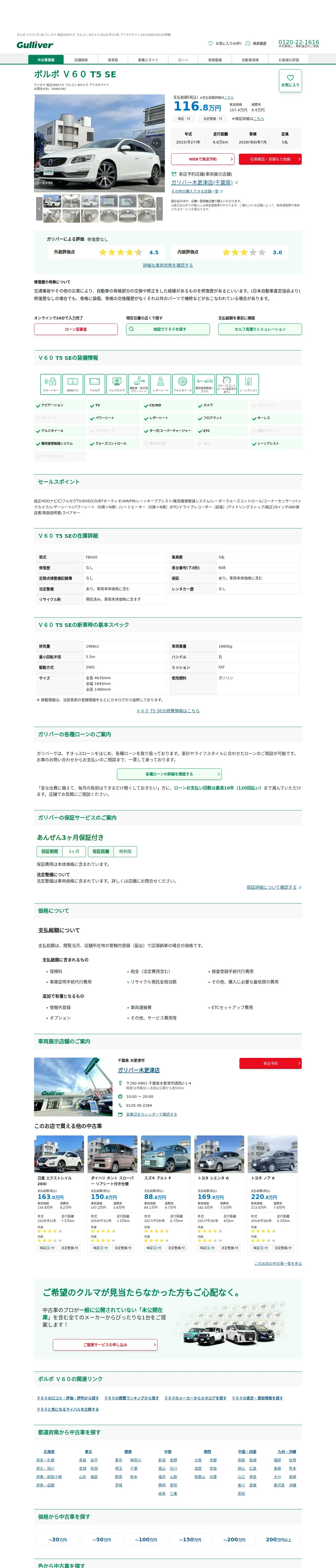Open ガリバー木更津店(千葉県) link near price

point(202,183)
